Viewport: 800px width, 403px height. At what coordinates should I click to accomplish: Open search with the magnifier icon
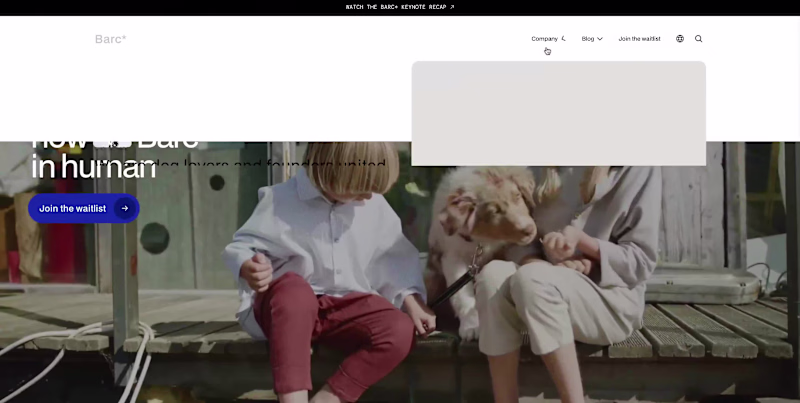point(698,39)
